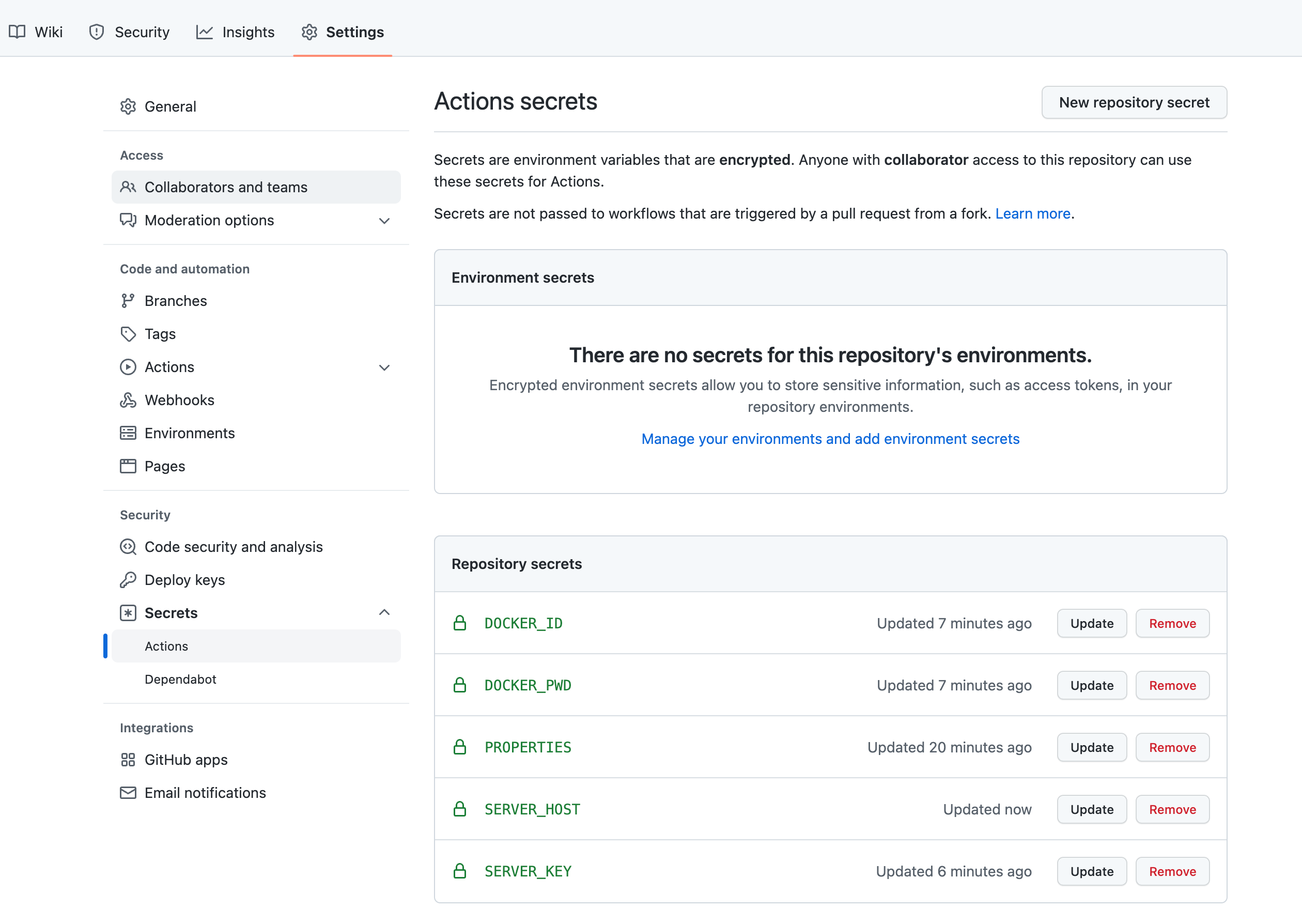Click the Webhooks icon in sidebar
The image size is (1302, 924).
pos(128,400)
